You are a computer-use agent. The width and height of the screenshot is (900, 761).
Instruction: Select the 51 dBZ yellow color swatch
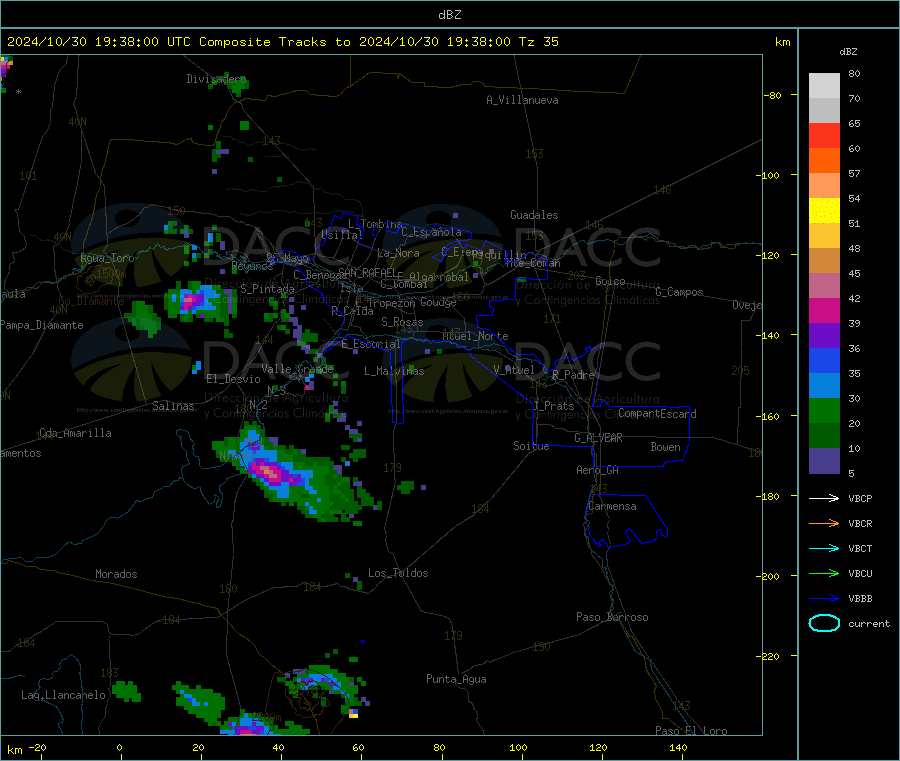tap(824, 211)
